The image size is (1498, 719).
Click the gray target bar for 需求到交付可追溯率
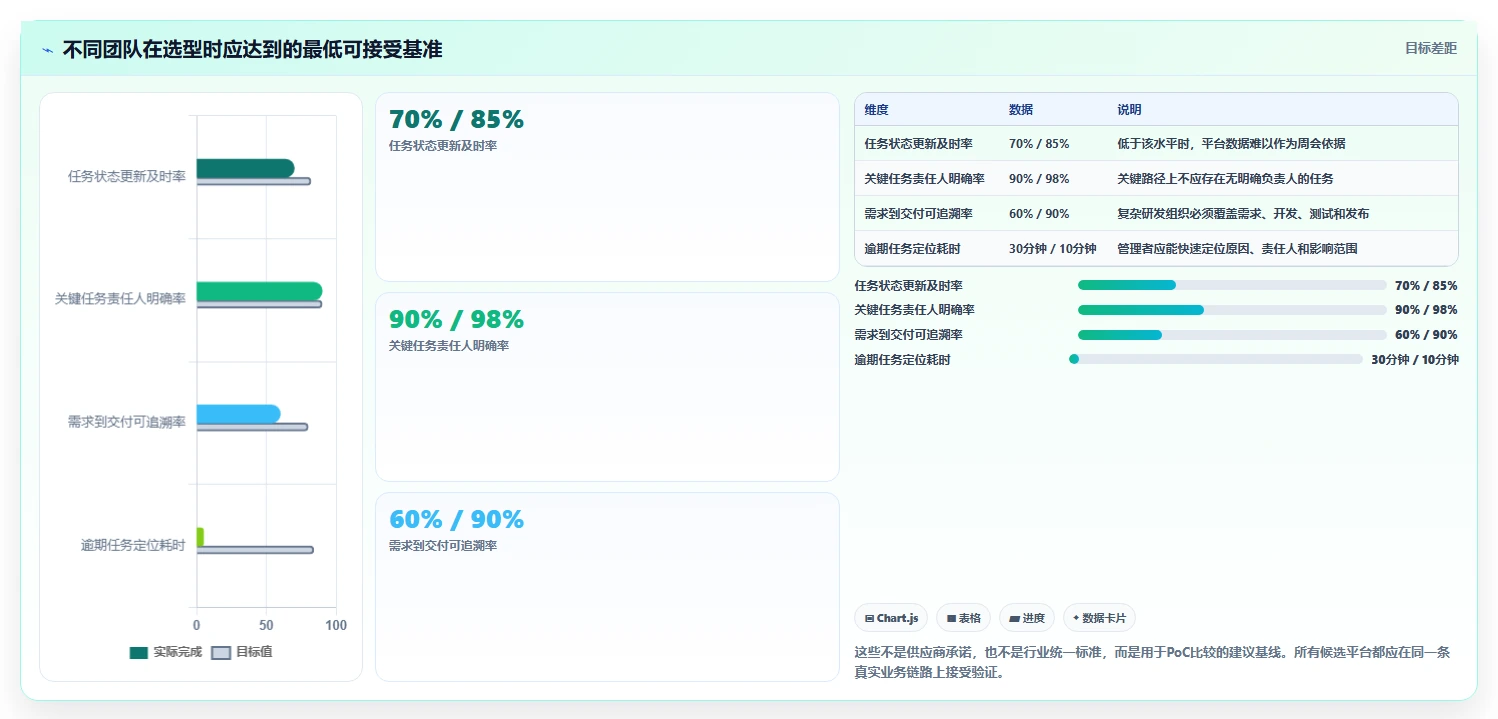pos(252,427)
